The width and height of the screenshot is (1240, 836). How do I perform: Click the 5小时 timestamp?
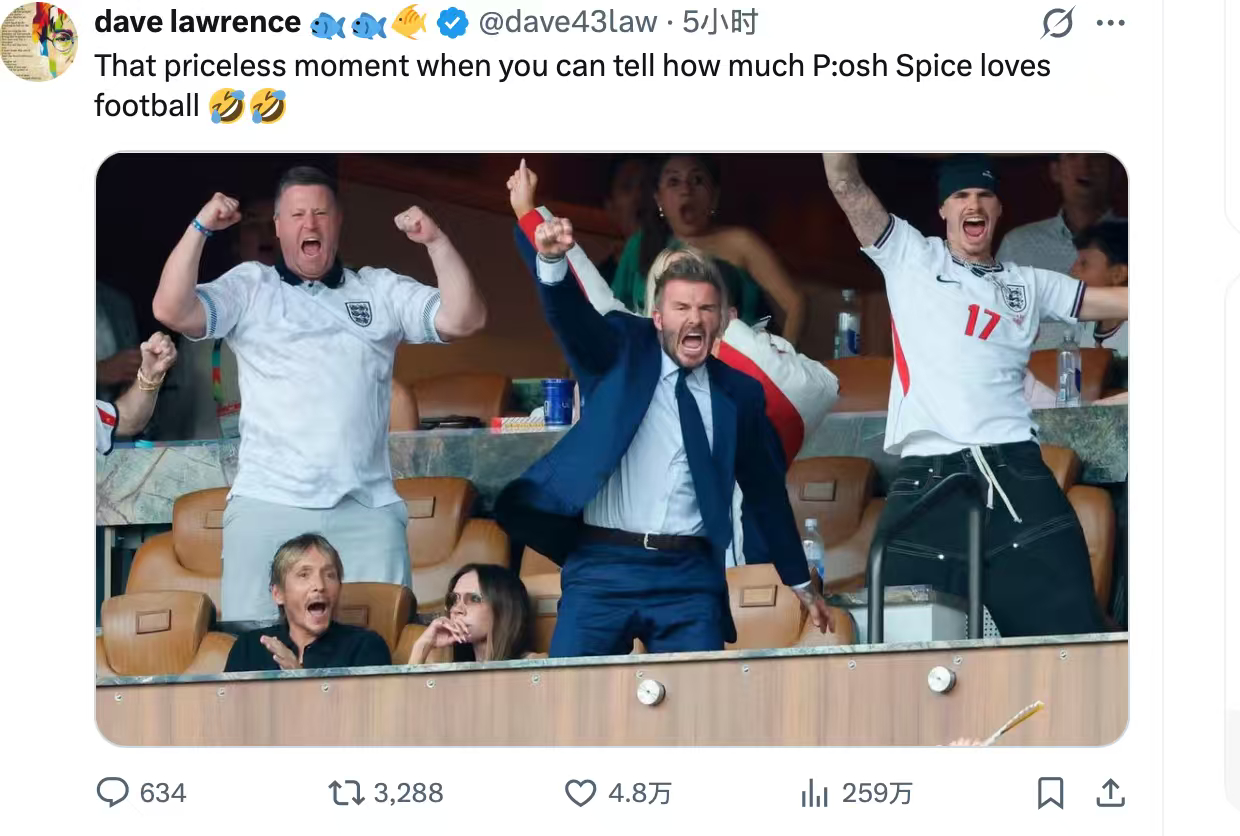pyautogui.click(x=720, y=22)
